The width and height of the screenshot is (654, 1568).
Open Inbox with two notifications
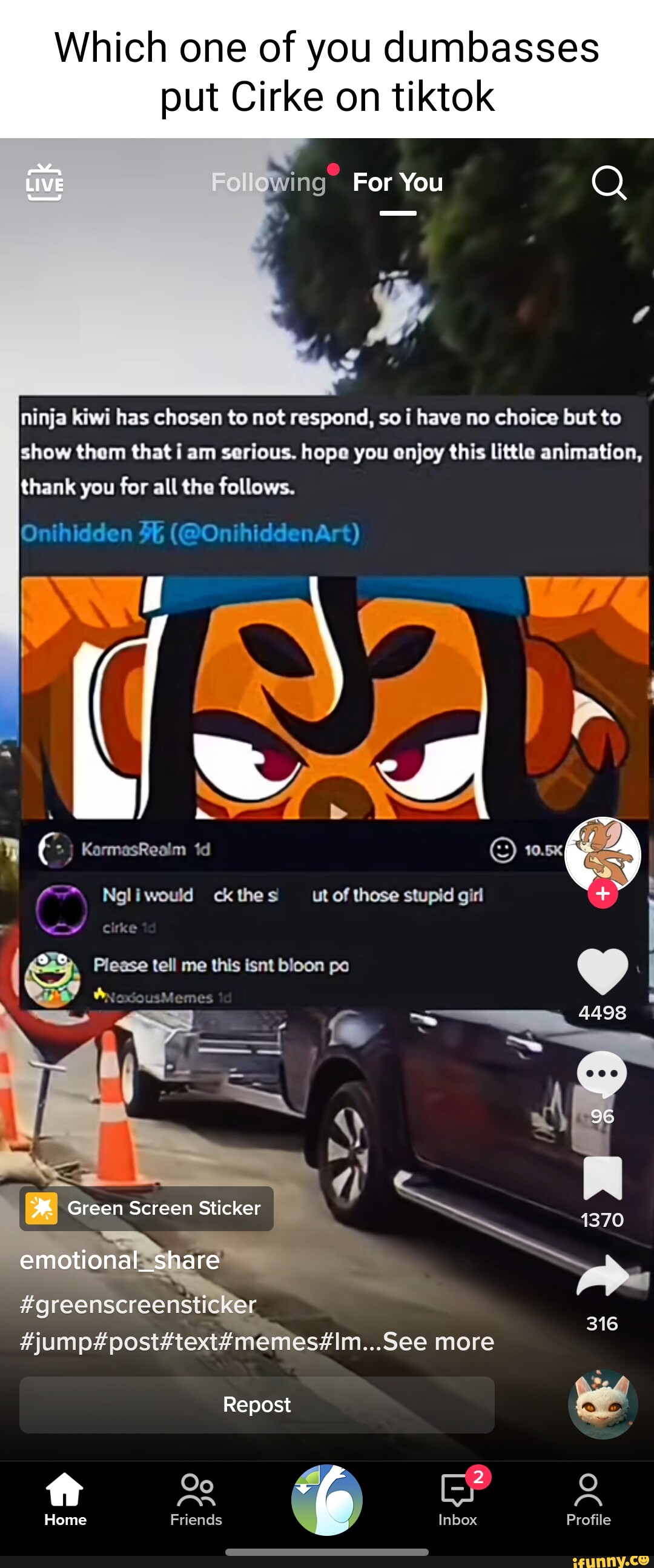[457, 1498]
